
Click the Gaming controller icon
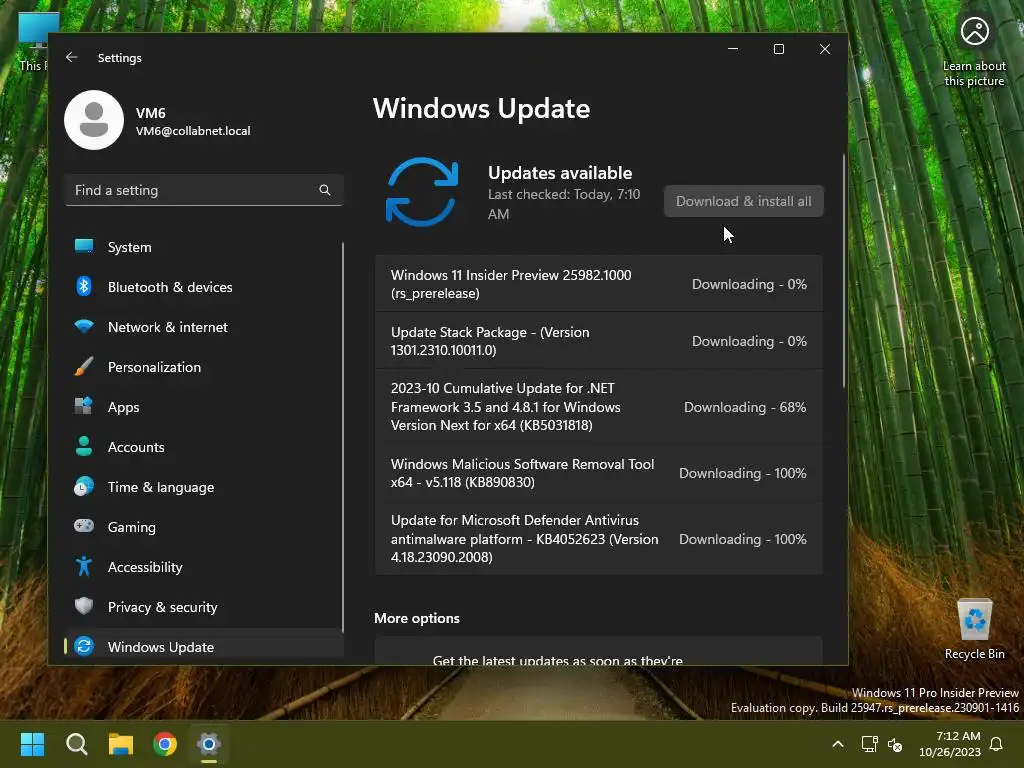84,526
